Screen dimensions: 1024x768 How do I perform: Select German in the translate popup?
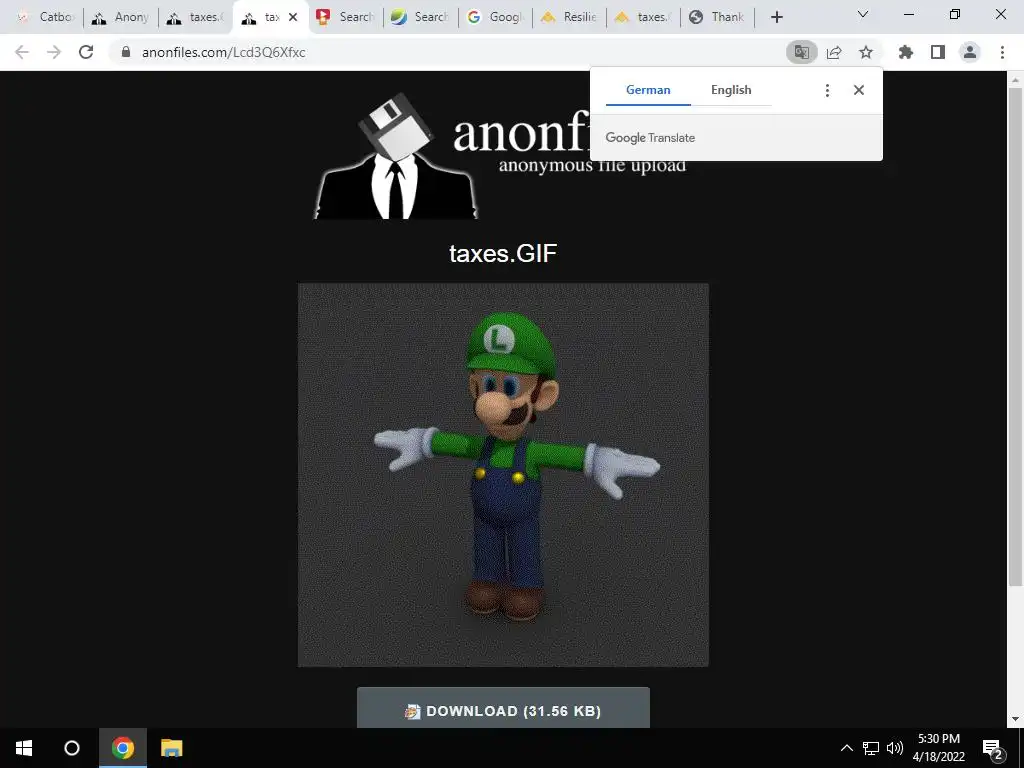tap(648, 90)
